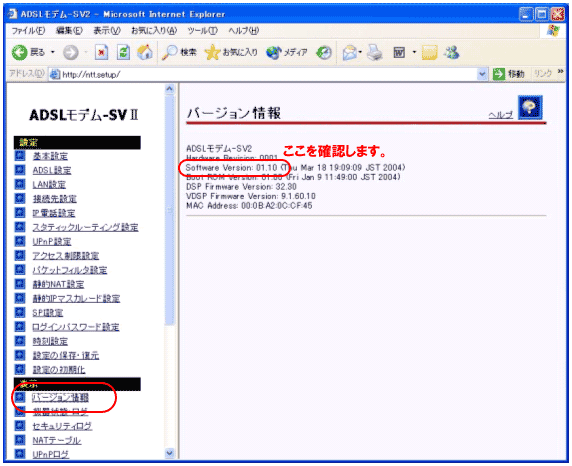This screenshot has height=466, width=572.
Task: Click the bullet icon beside 基本設定
Action: point(20,156)
